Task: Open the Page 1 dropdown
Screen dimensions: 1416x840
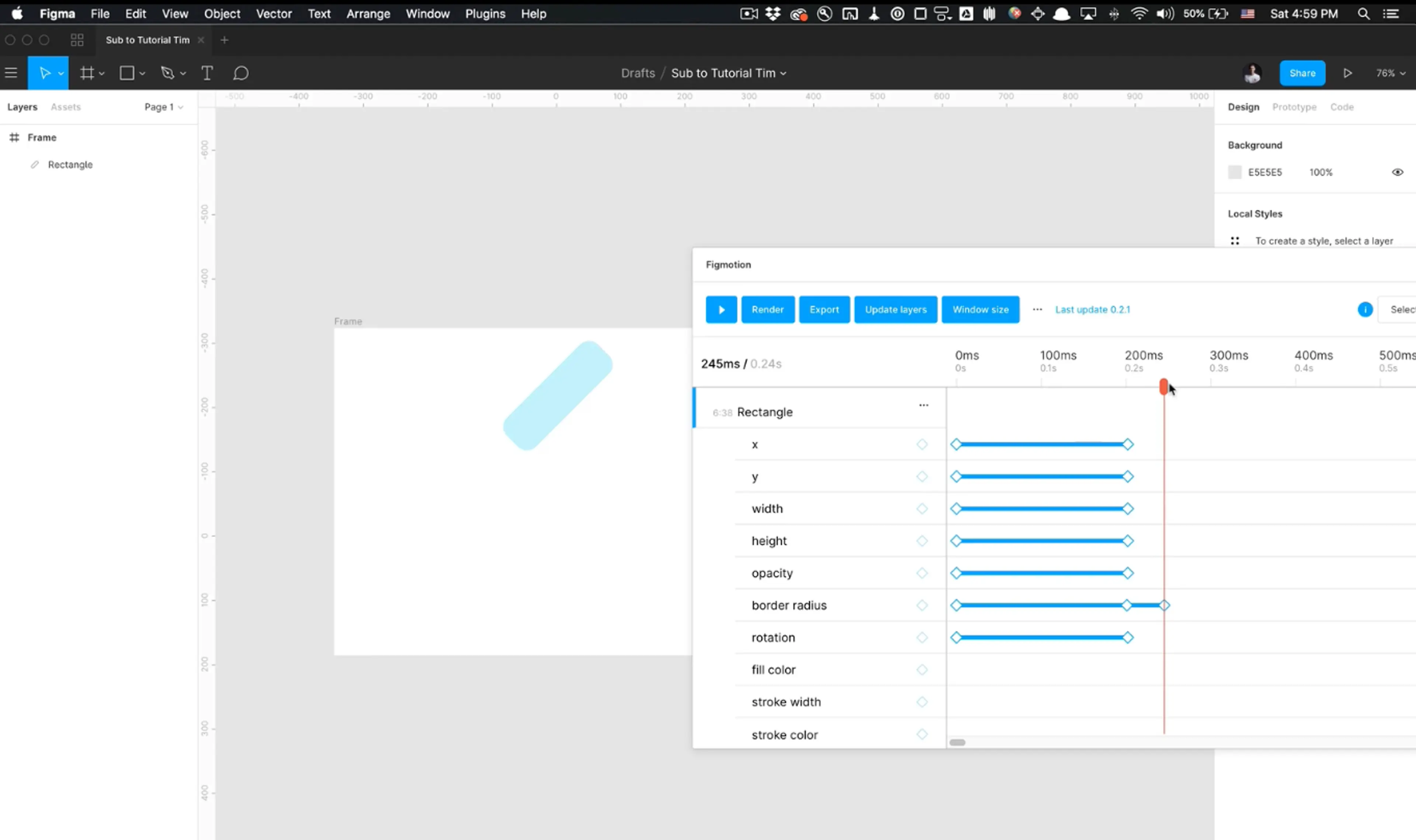Action: pyautogui.click(x=164, y=107)
